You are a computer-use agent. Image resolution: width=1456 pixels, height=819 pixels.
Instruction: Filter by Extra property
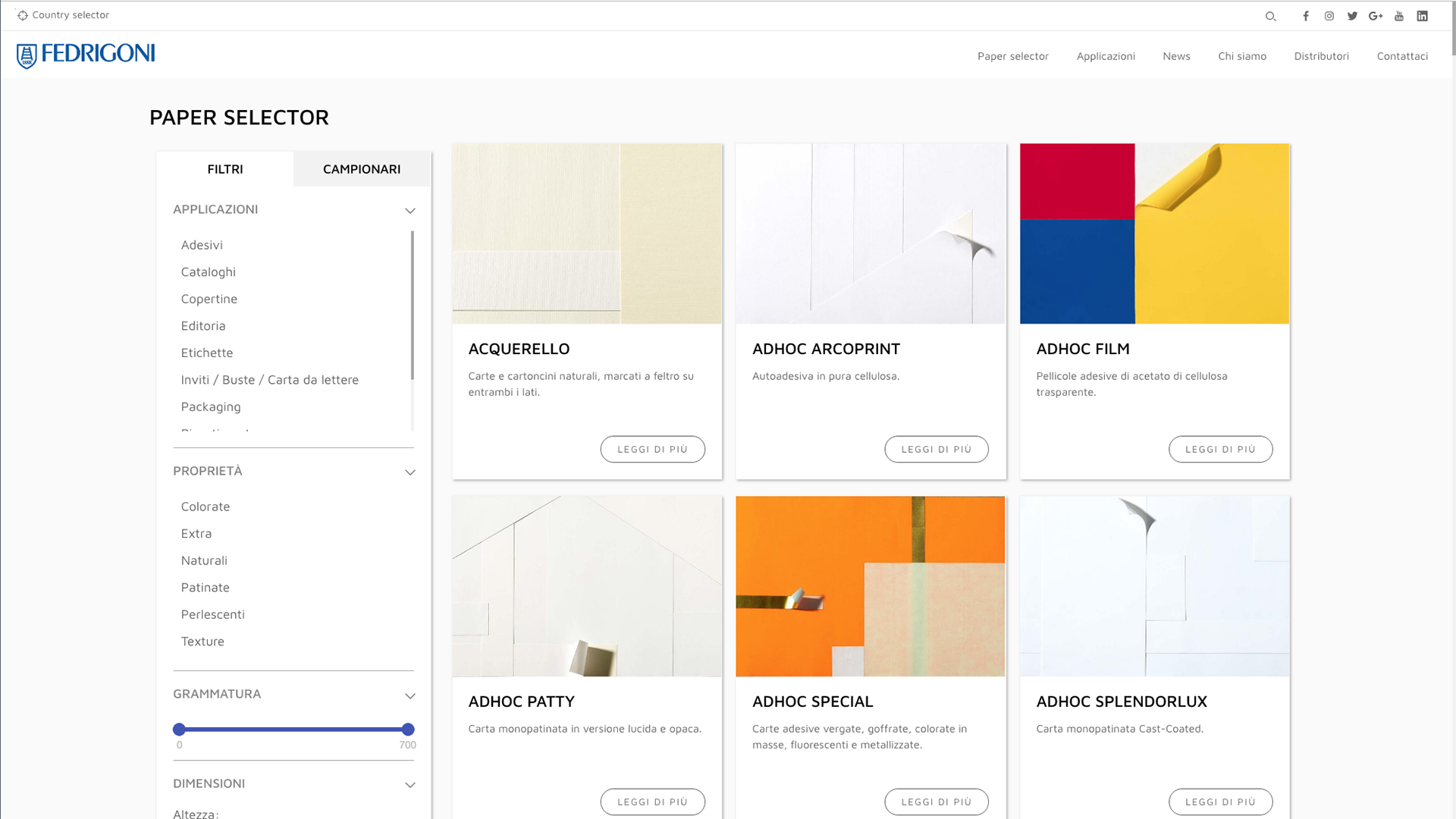pos(196,534)
